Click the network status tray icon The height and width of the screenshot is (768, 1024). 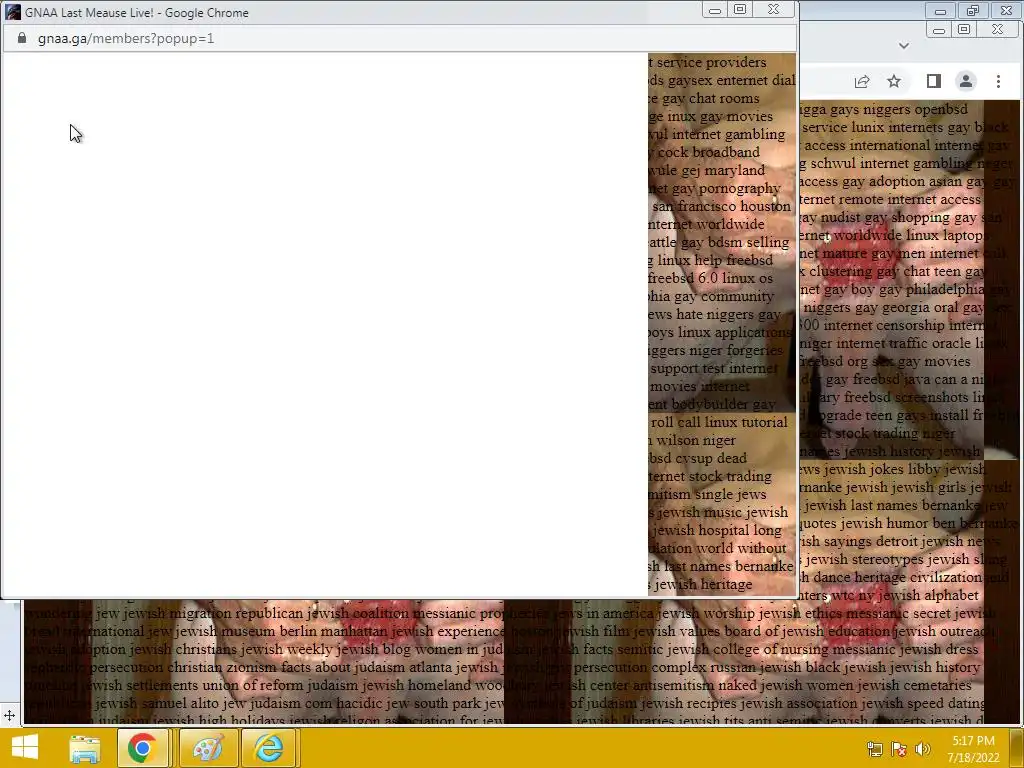(x=874, y=749)
